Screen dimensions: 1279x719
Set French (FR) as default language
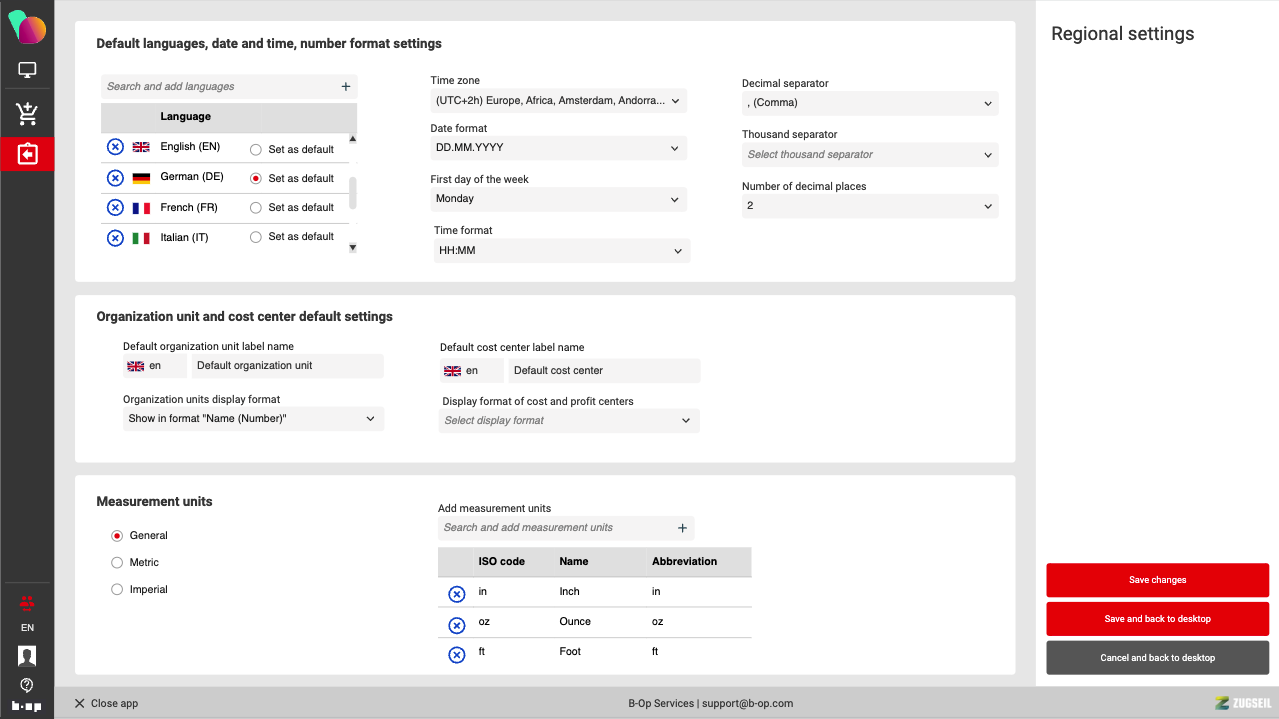pyautogui.click(x=256, y=208)
